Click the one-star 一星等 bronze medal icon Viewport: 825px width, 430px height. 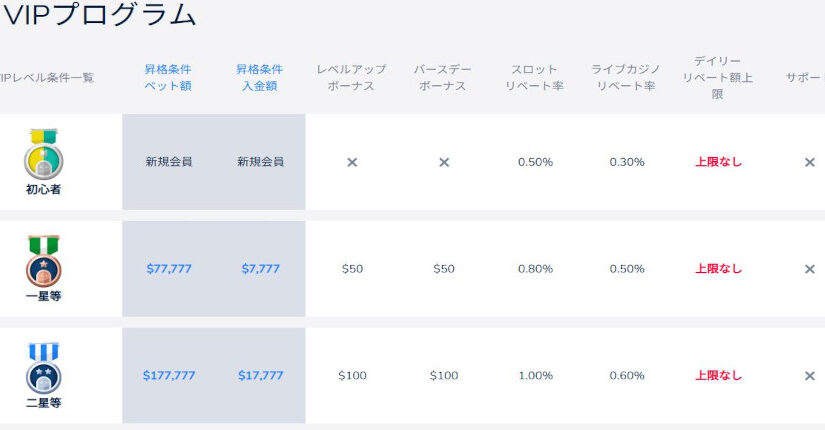43,262
